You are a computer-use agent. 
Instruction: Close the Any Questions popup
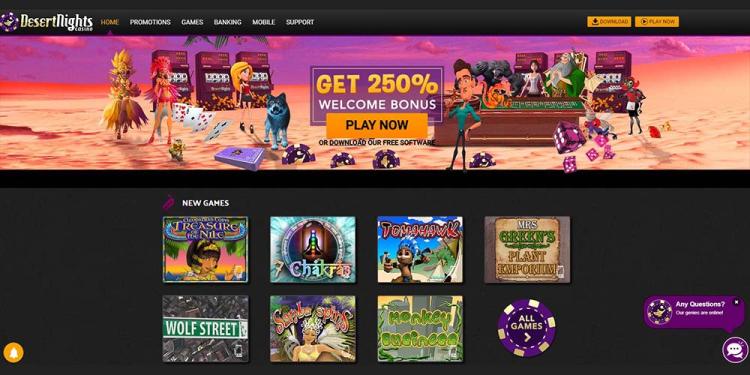[736, 302]
